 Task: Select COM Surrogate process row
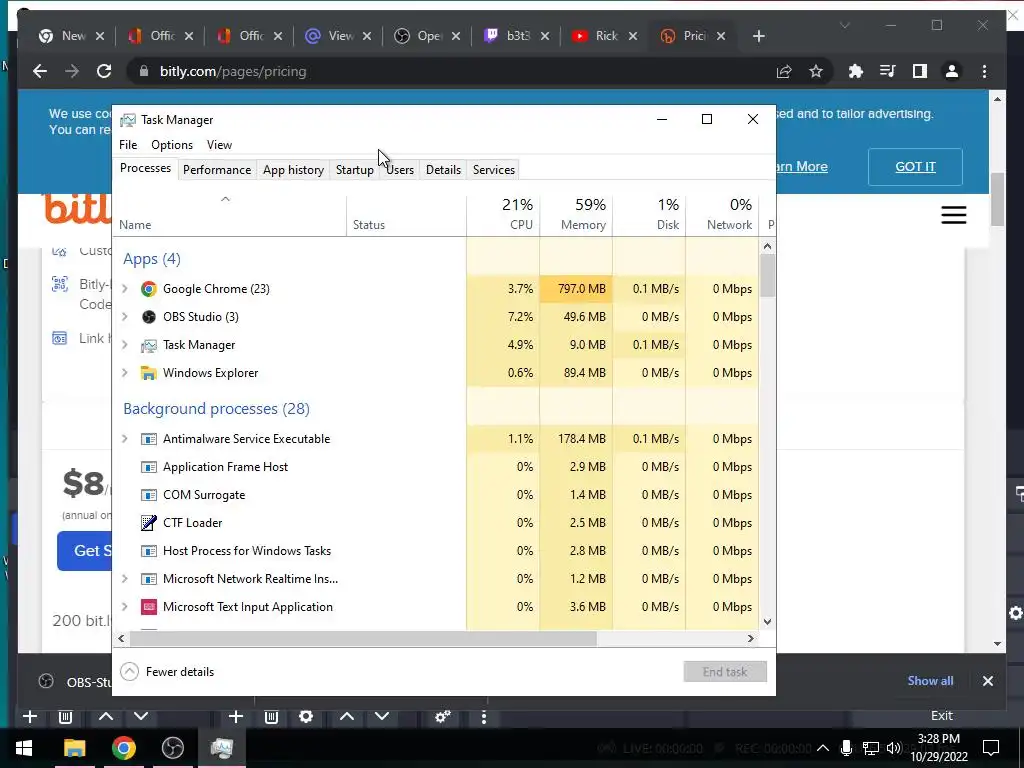coord(436,494)
